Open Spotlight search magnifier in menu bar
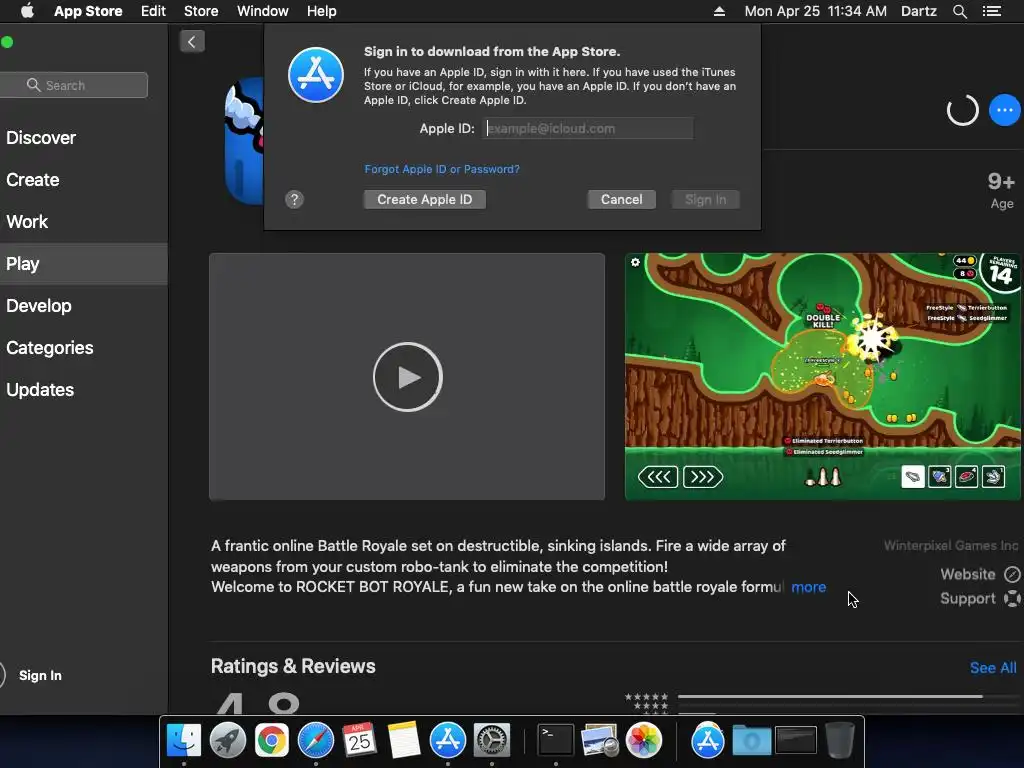This screenshot has width=1024, height=768. (960, 11)
